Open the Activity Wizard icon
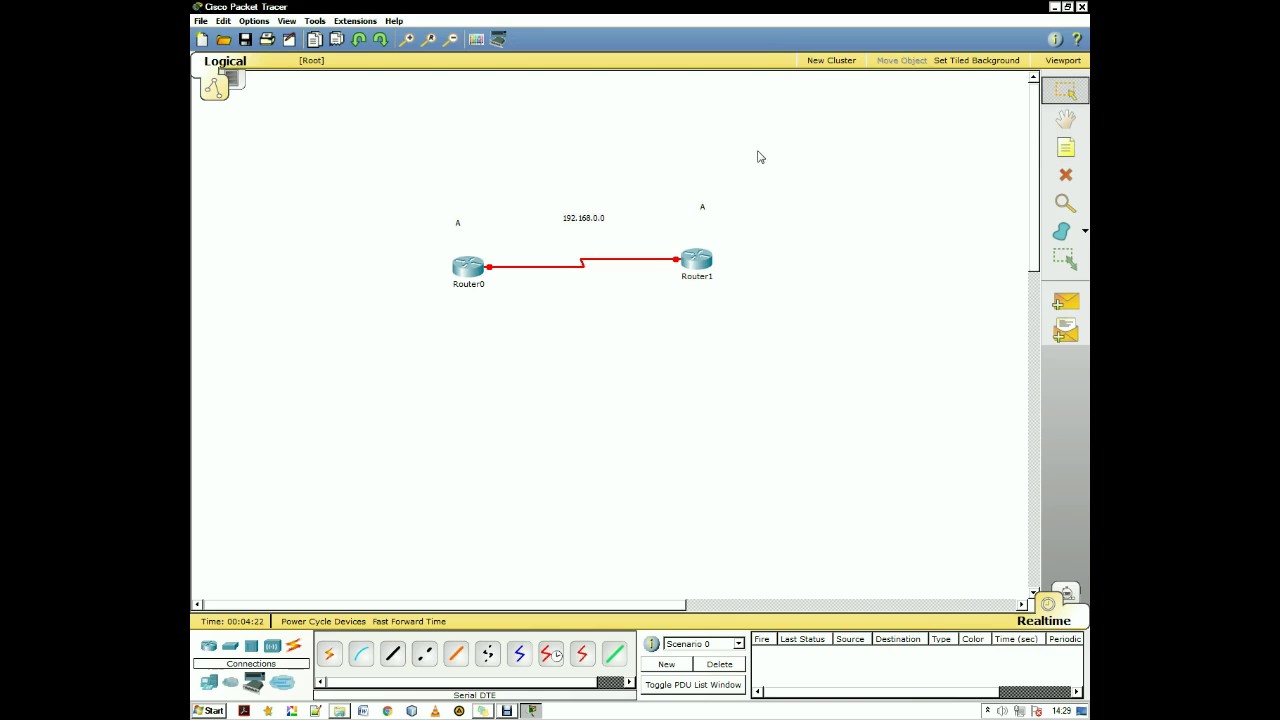 [289, 39]
